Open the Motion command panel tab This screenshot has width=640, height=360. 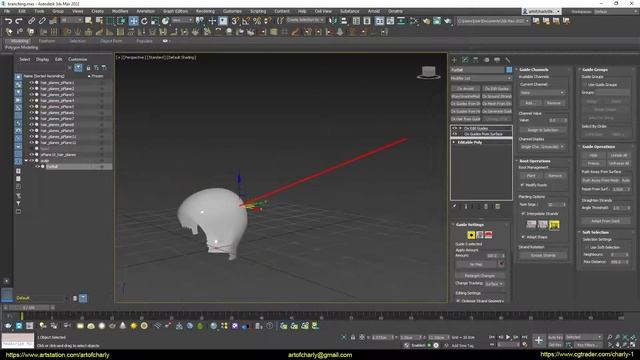coord(486,60)
